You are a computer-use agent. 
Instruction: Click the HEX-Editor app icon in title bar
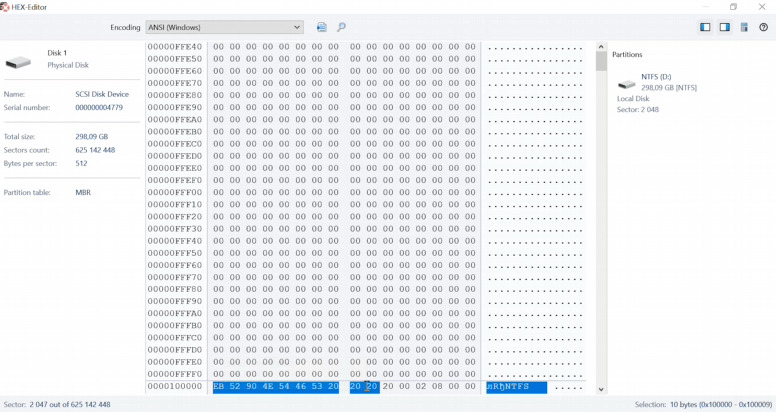[x=4, y=7]
